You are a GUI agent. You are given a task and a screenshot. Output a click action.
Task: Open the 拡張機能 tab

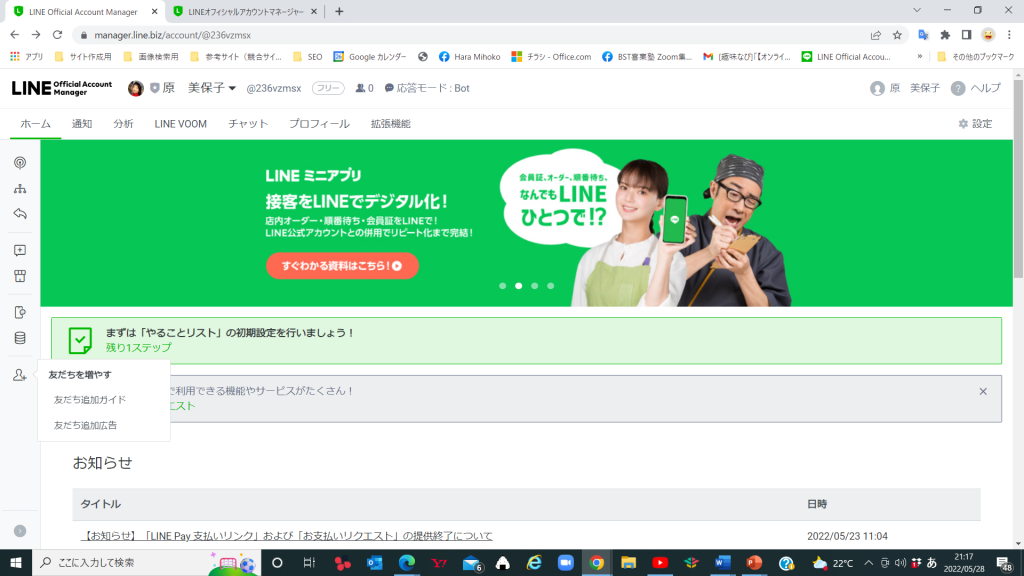391,123
